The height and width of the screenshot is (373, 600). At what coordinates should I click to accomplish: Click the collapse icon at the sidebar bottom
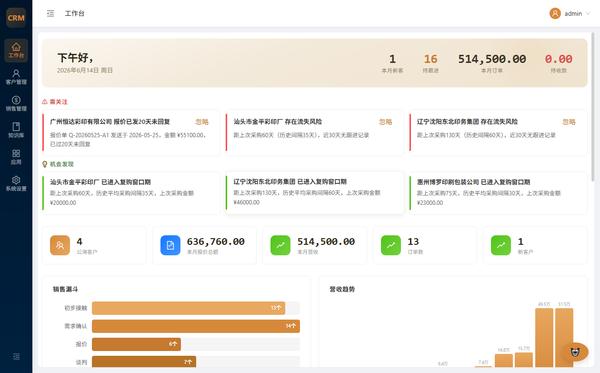point(16,357)
